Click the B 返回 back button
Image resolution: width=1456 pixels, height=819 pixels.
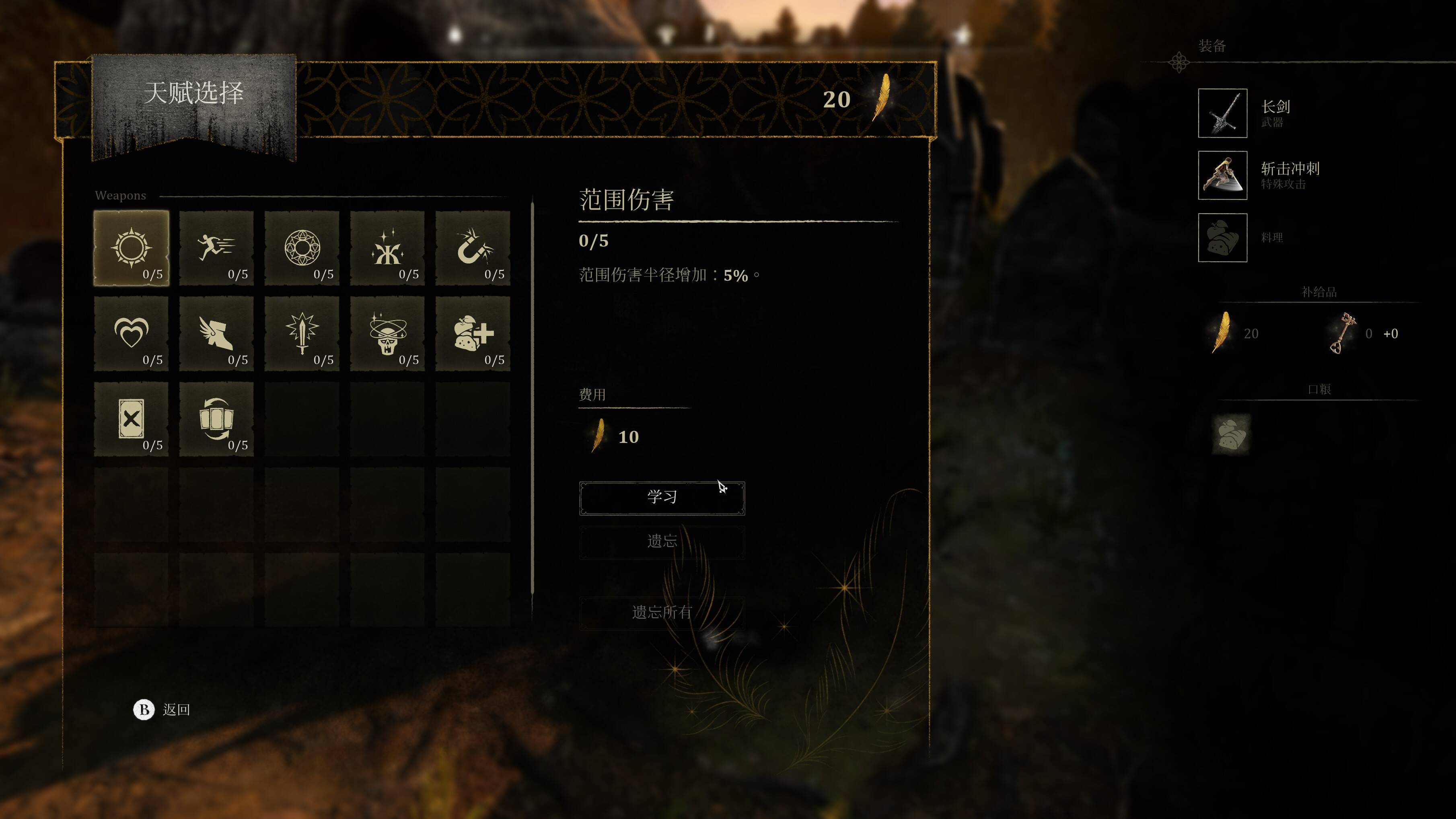(x=162, y=709)
